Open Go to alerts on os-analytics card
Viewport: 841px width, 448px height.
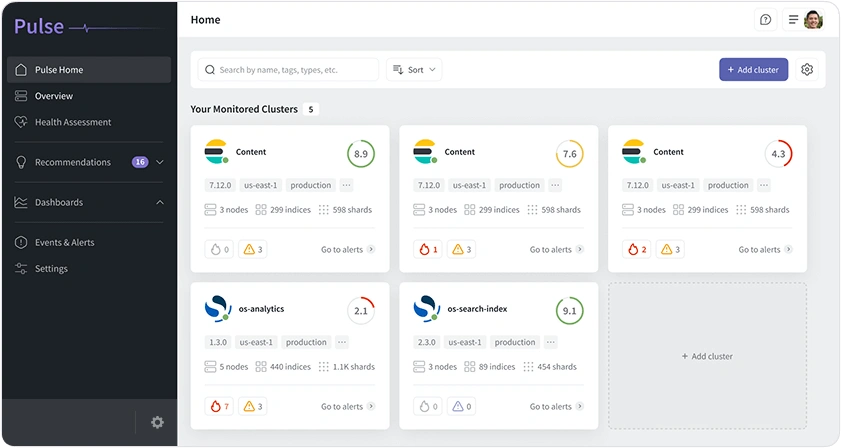coord(347,407)
